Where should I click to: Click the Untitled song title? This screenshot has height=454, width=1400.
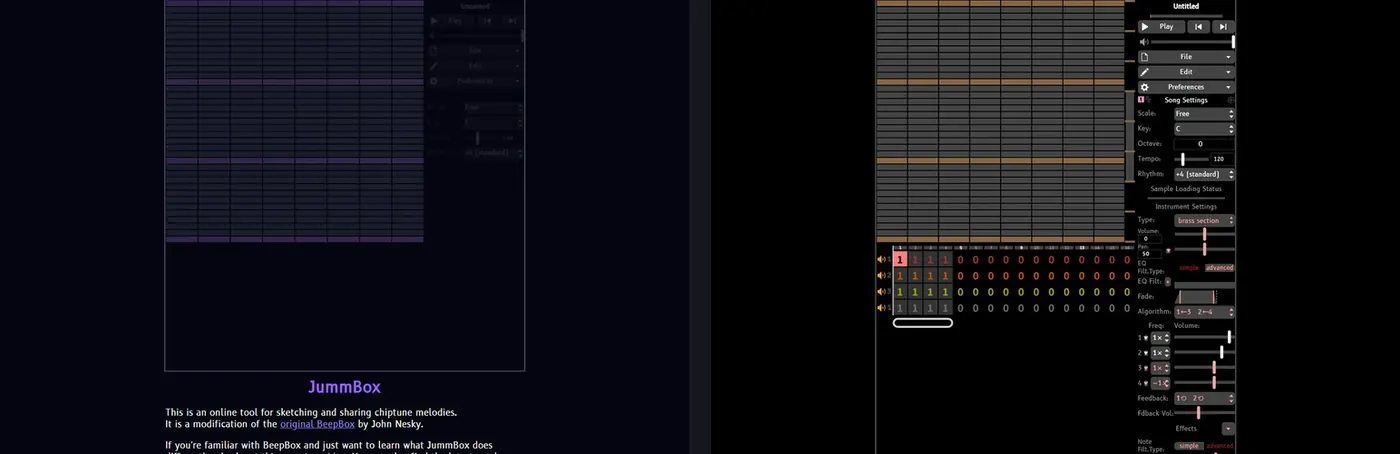coord(1186,6)
